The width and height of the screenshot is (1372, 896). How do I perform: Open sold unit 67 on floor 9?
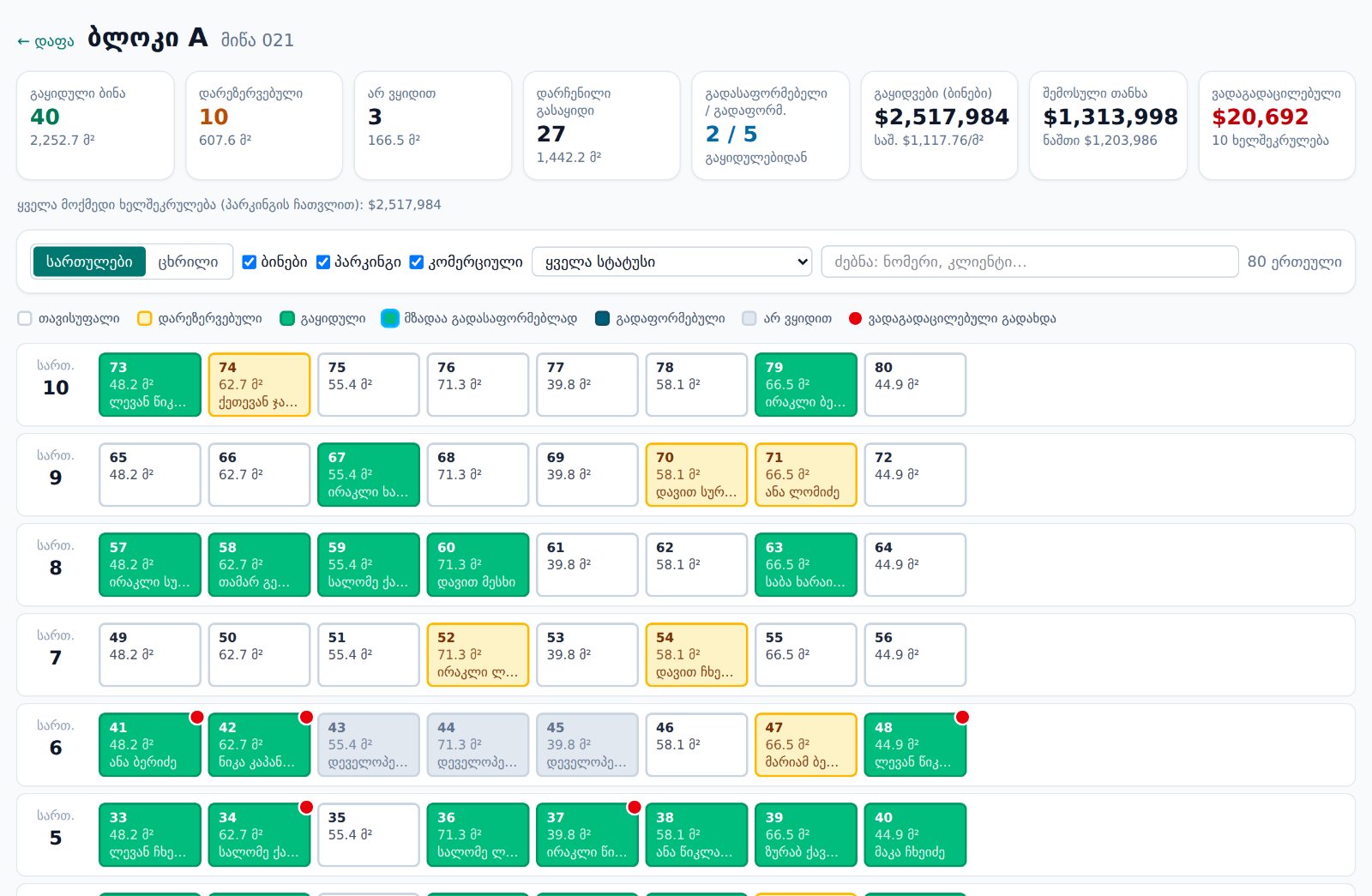pos(369,475)
